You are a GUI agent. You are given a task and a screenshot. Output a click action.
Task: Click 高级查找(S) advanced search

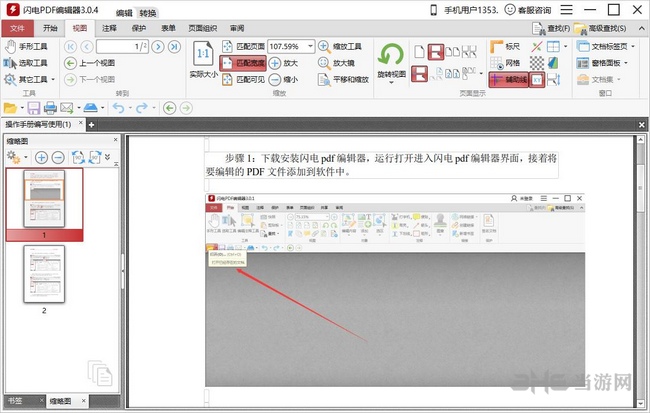(600, 28)
